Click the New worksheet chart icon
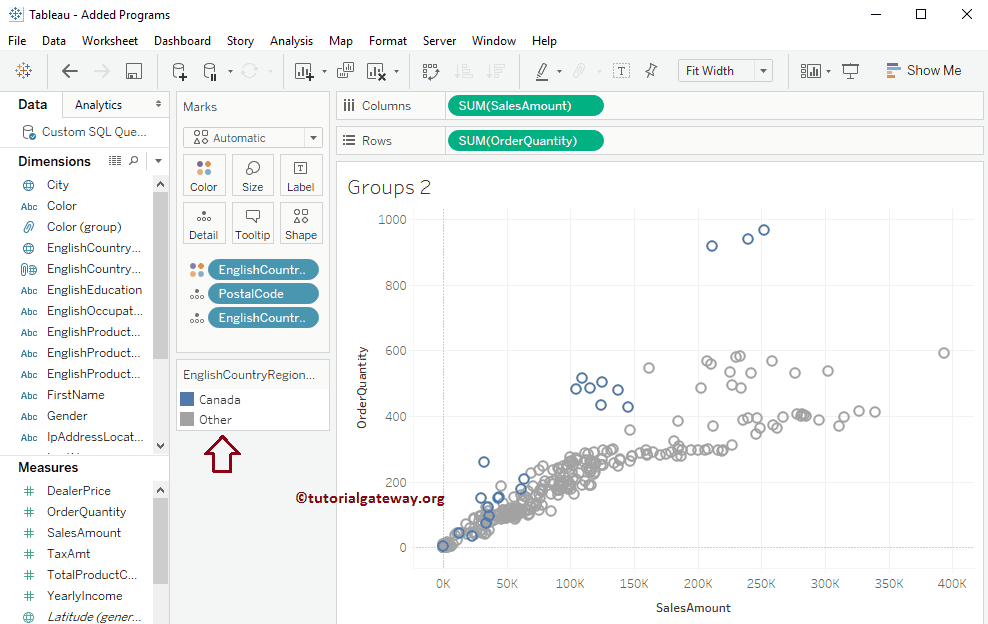This screenshot has width=988, height=624. click(x=304, y=71)
